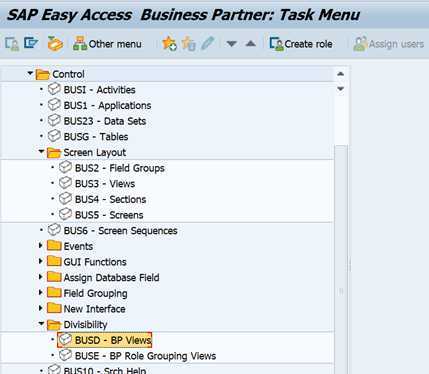Click the BUS23 Data Sets transaction icon
Image resolution: width=429 pixels, height=374 pixels.
tap(54, 121)
